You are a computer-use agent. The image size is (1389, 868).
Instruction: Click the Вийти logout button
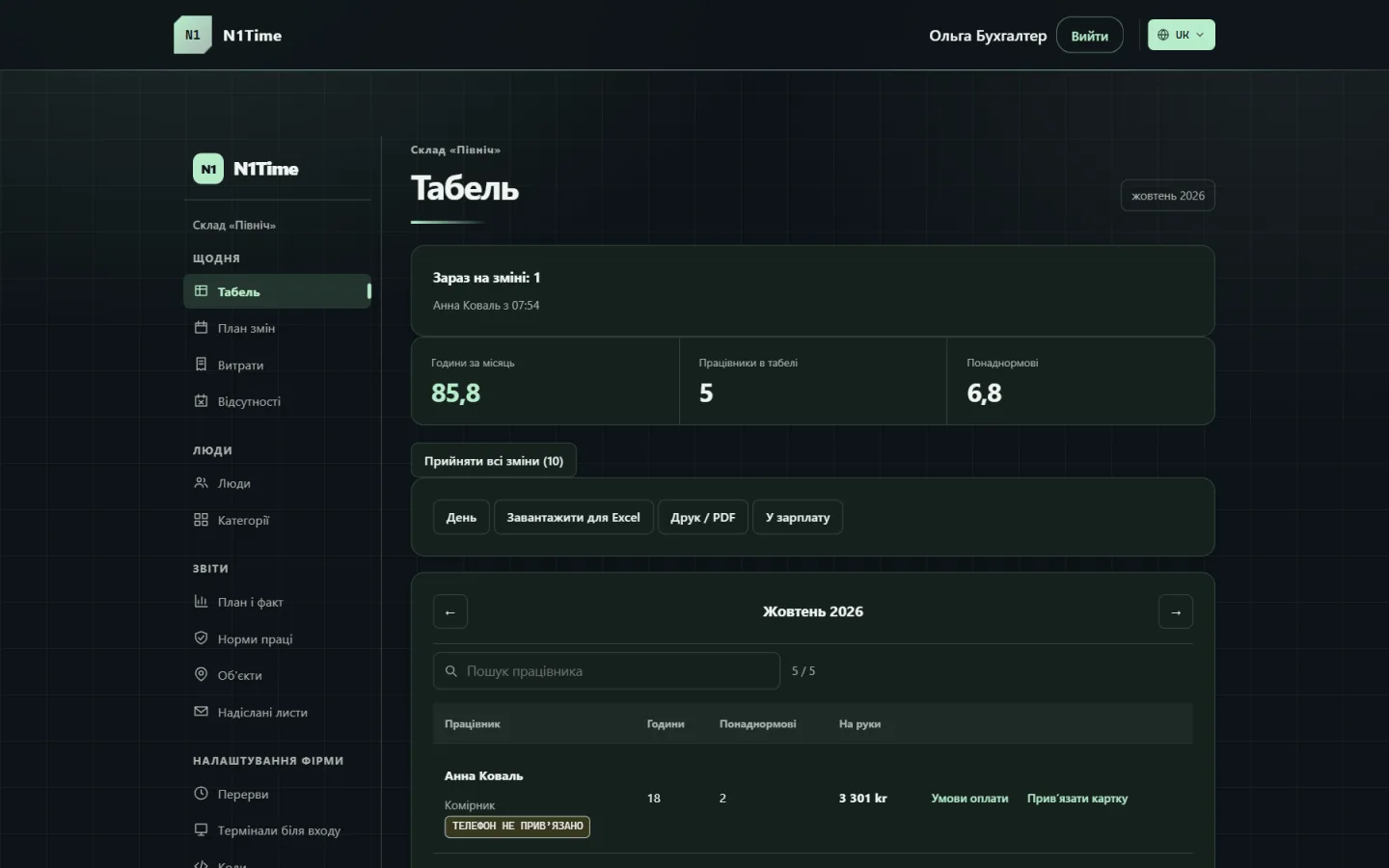point(1090,36)
